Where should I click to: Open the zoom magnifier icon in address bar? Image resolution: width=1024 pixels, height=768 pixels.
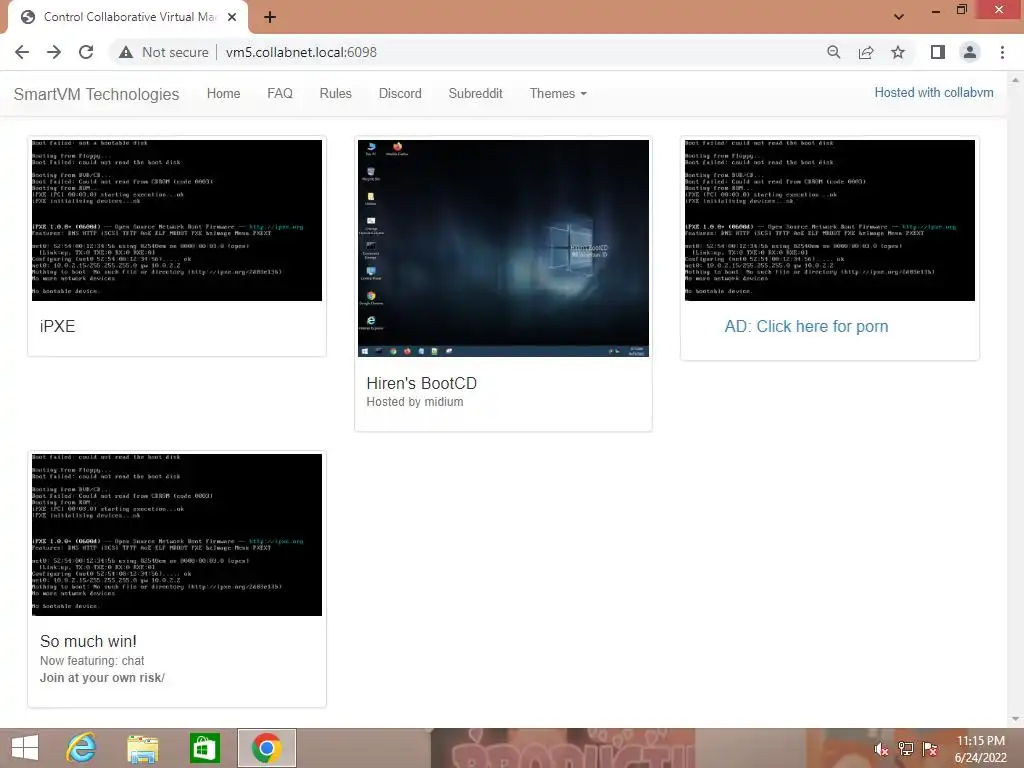(x=833, y=52)
